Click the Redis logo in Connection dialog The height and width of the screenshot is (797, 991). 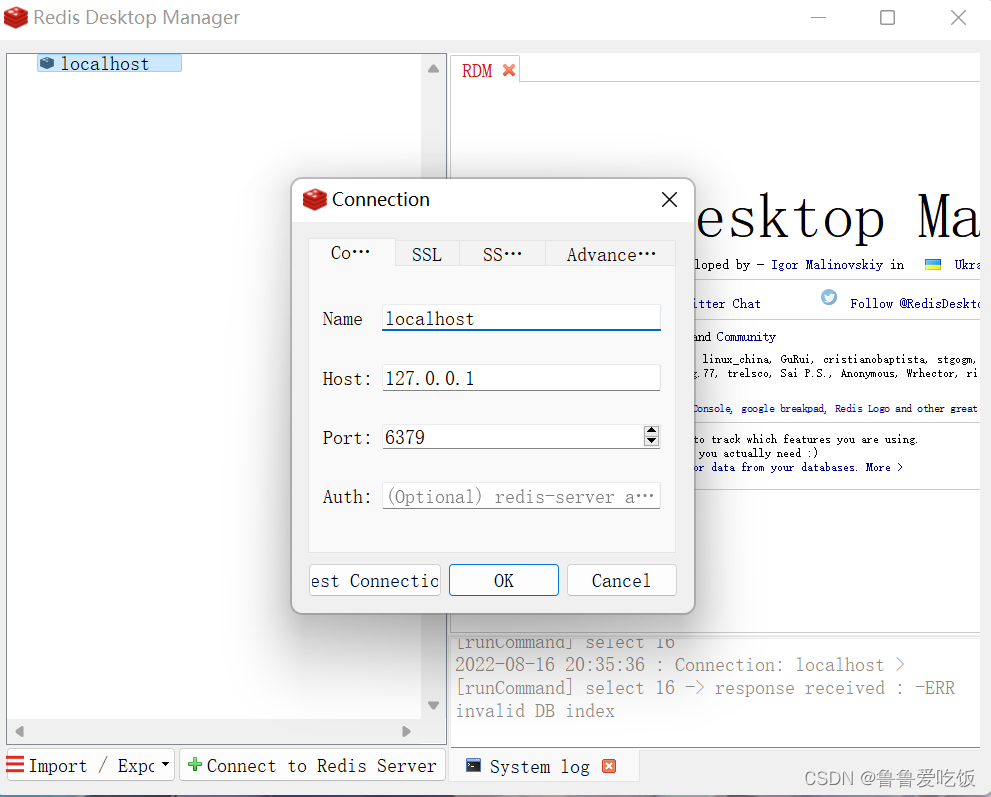315,199
